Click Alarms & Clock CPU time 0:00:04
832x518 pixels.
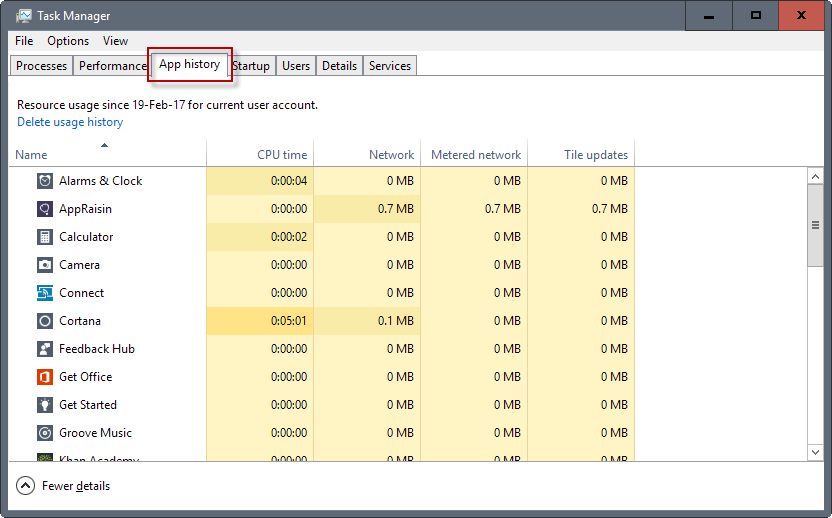[289, 181]
